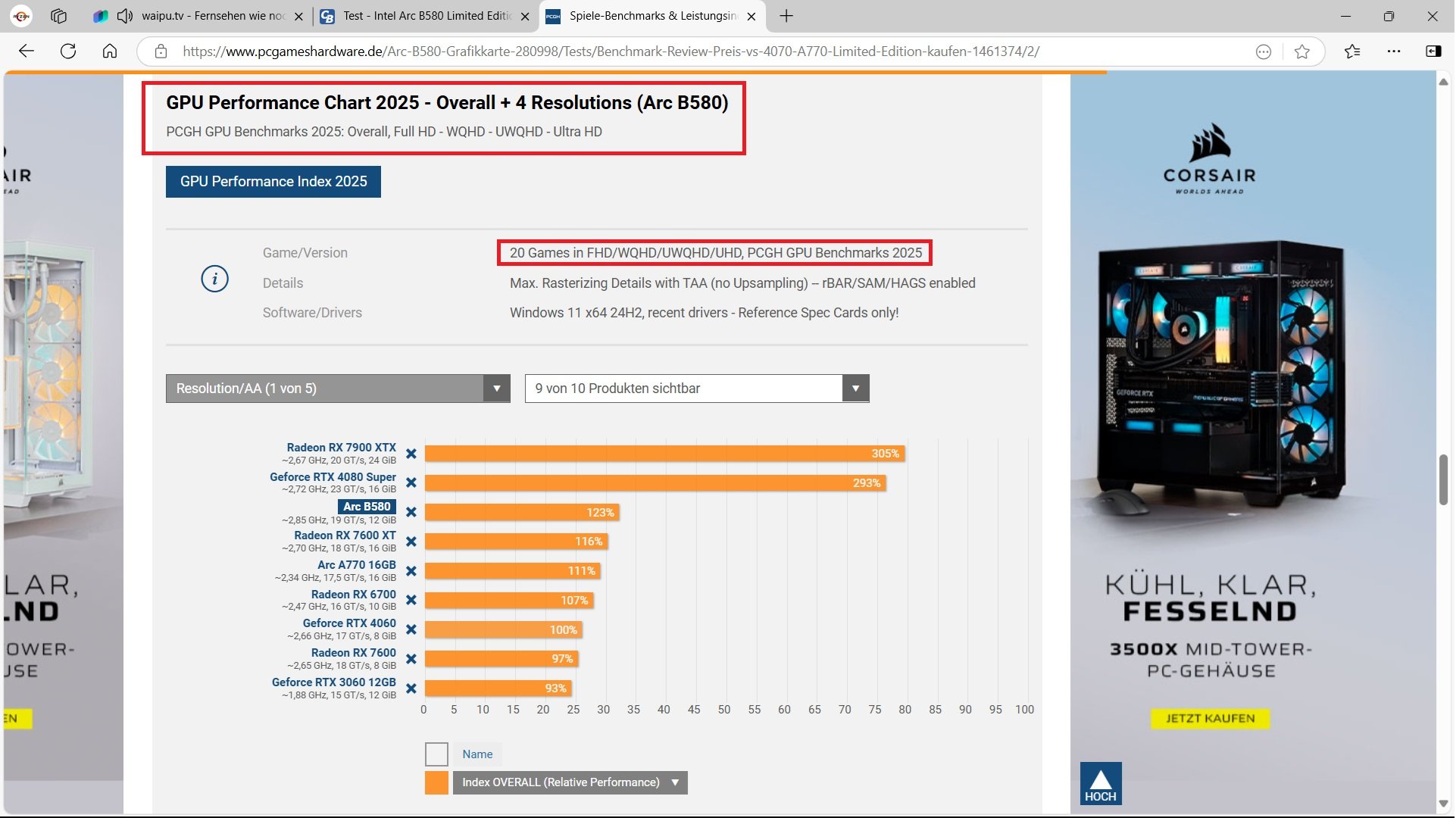Open the tab actions workspace icon

pyautogui.click(x=58, y=16)
